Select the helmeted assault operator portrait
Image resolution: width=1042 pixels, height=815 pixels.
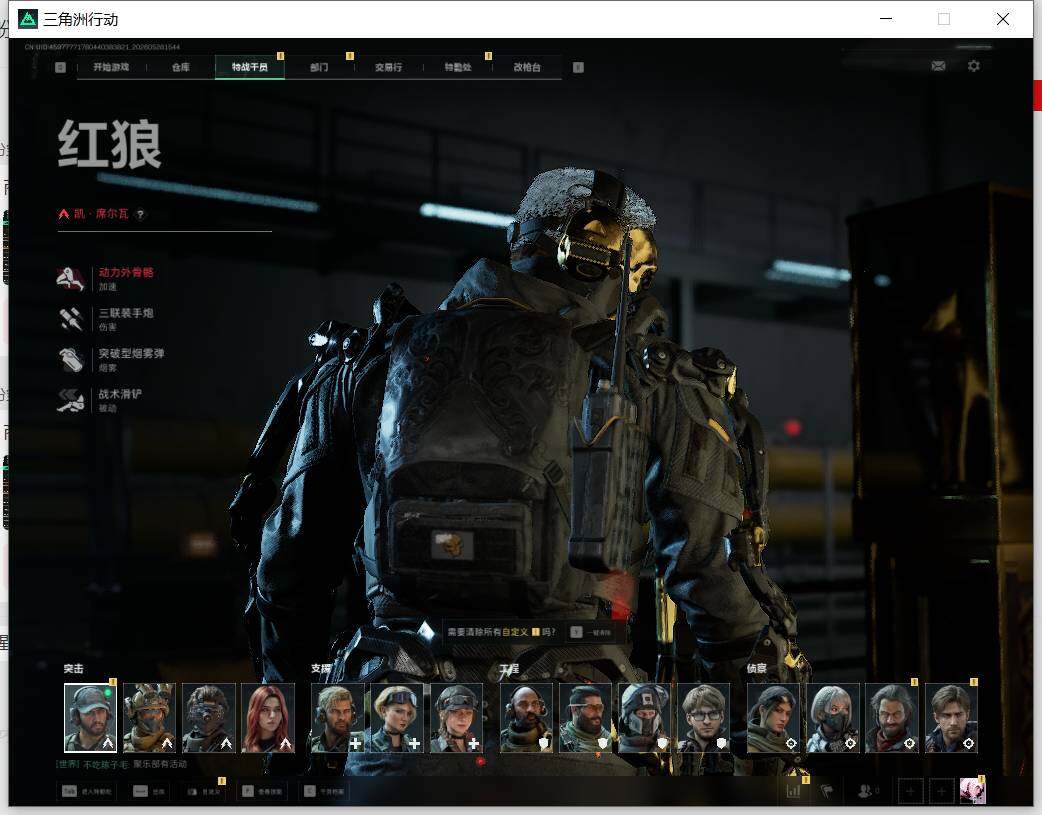[150, 718]
